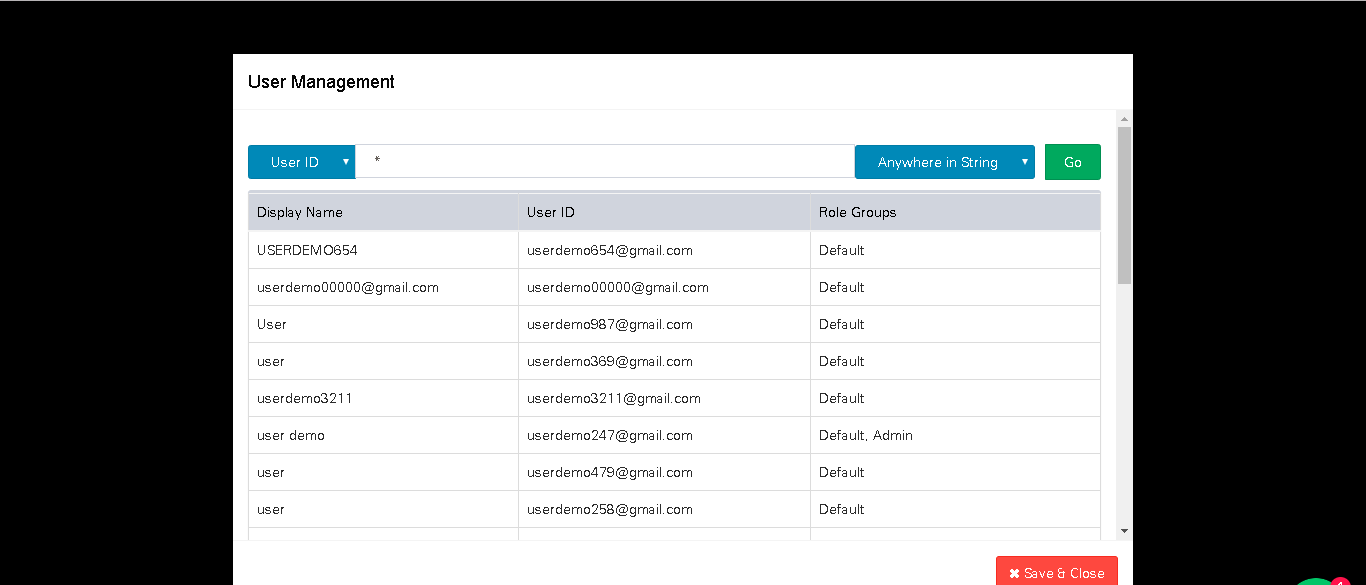This screenshot has width=1366, height=585.
Task: Click the capitalized User display name cell
Action: [384, 324]
